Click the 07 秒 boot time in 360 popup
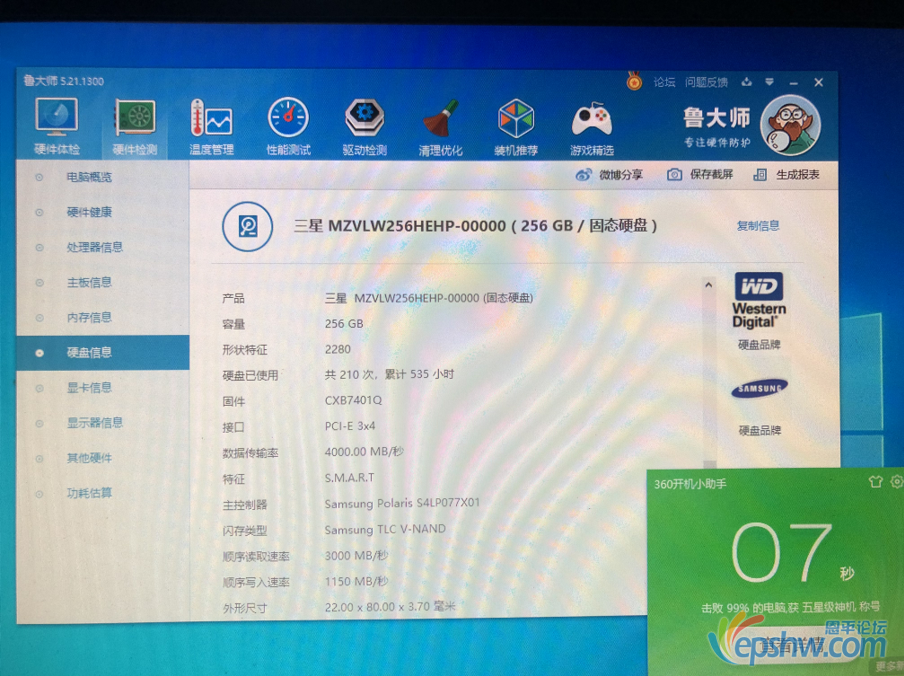Screen dimensions: 904x676 792,552
